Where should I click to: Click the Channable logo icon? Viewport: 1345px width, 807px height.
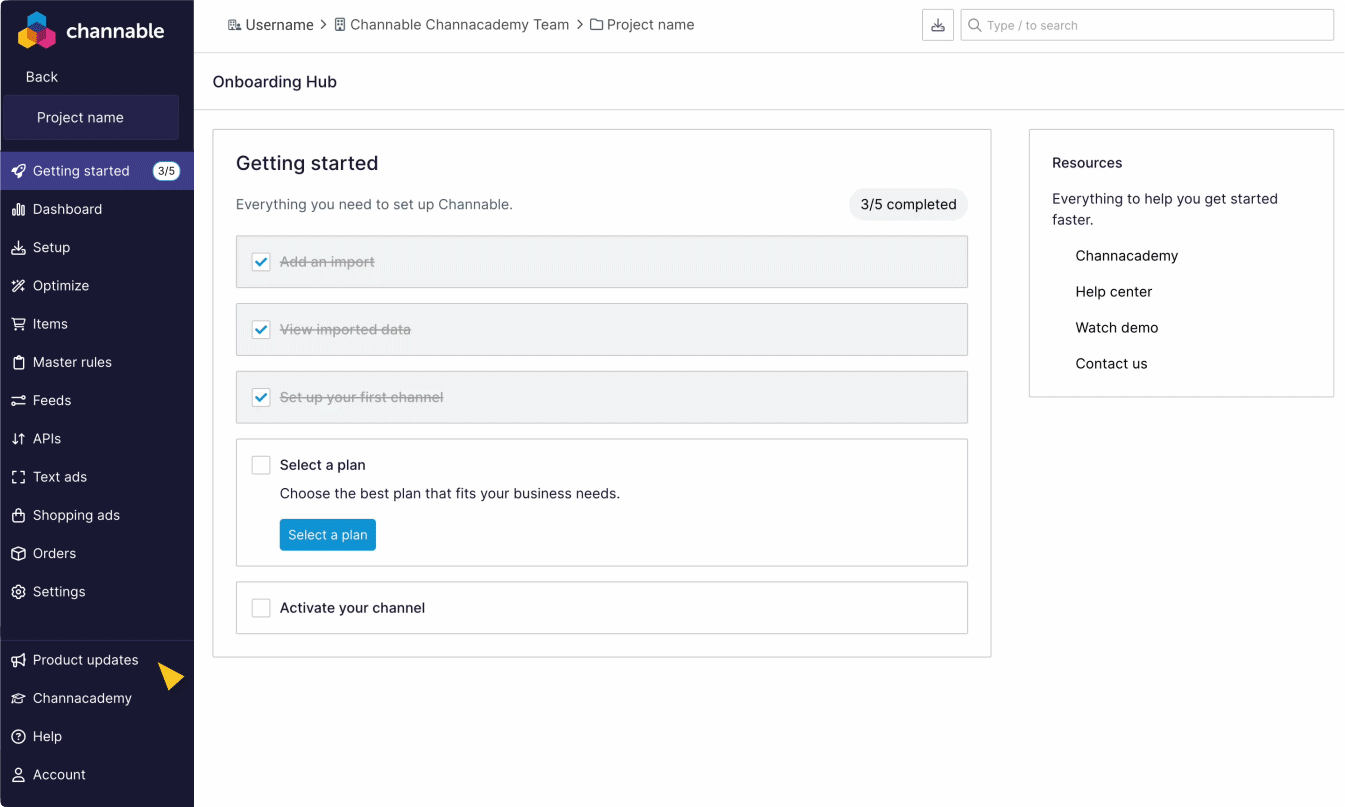click(x=37, y=31)
